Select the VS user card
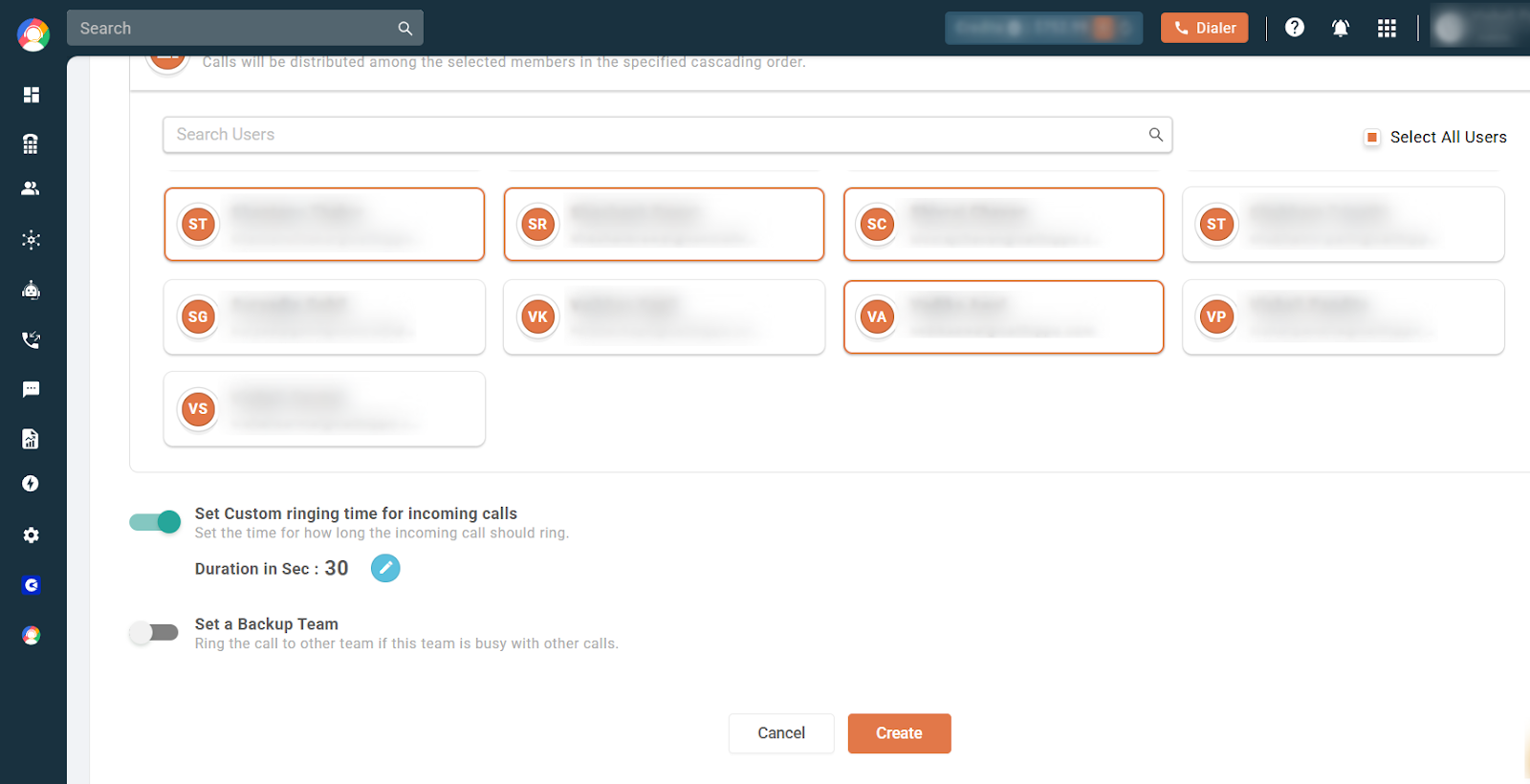1530x784 pixels. [x=324, y=409]
